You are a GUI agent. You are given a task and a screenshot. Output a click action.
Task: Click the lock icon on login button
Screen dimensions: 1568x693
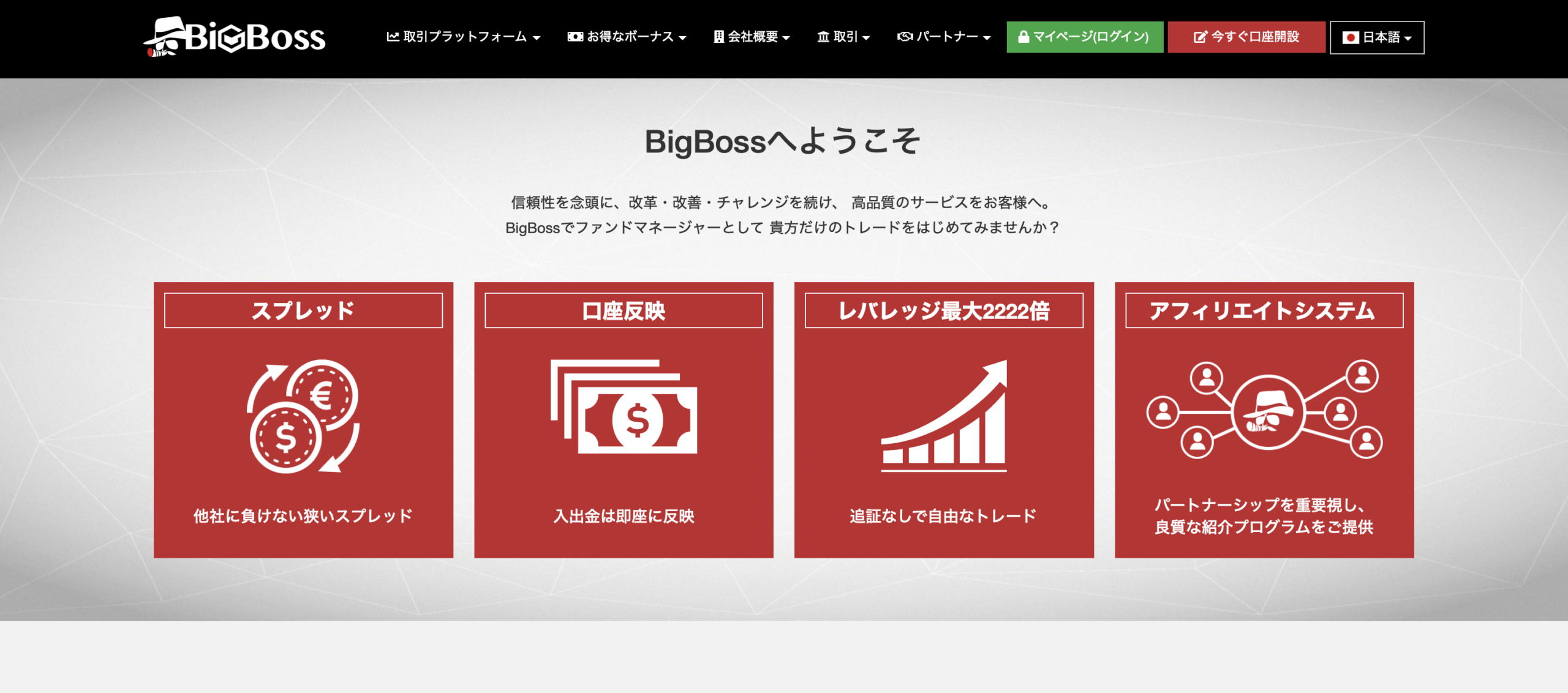click(1023, 37)
